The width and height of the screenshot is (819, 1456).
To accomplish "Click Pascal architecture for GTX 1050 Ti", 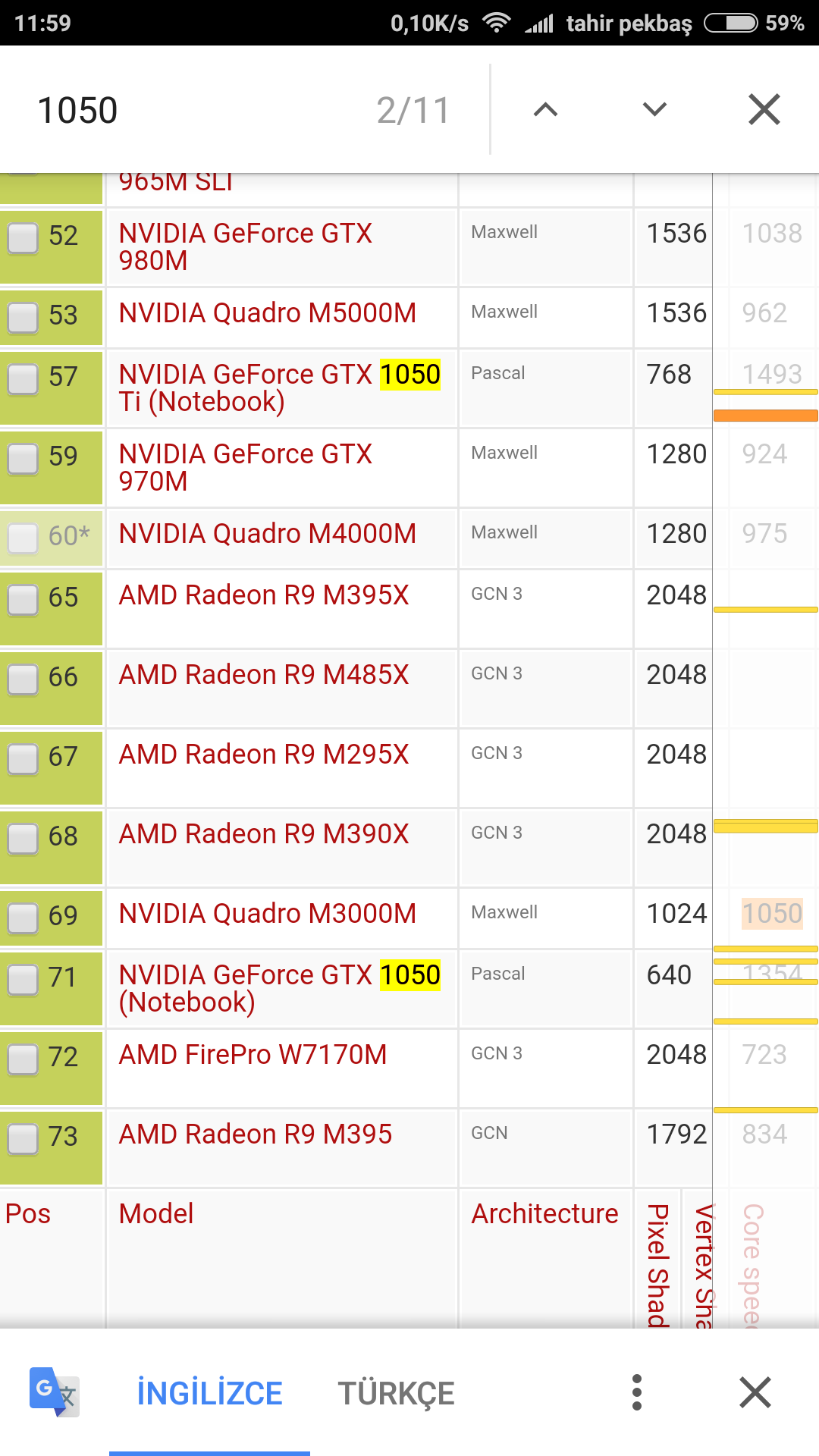I will click(x=498, y=373).
